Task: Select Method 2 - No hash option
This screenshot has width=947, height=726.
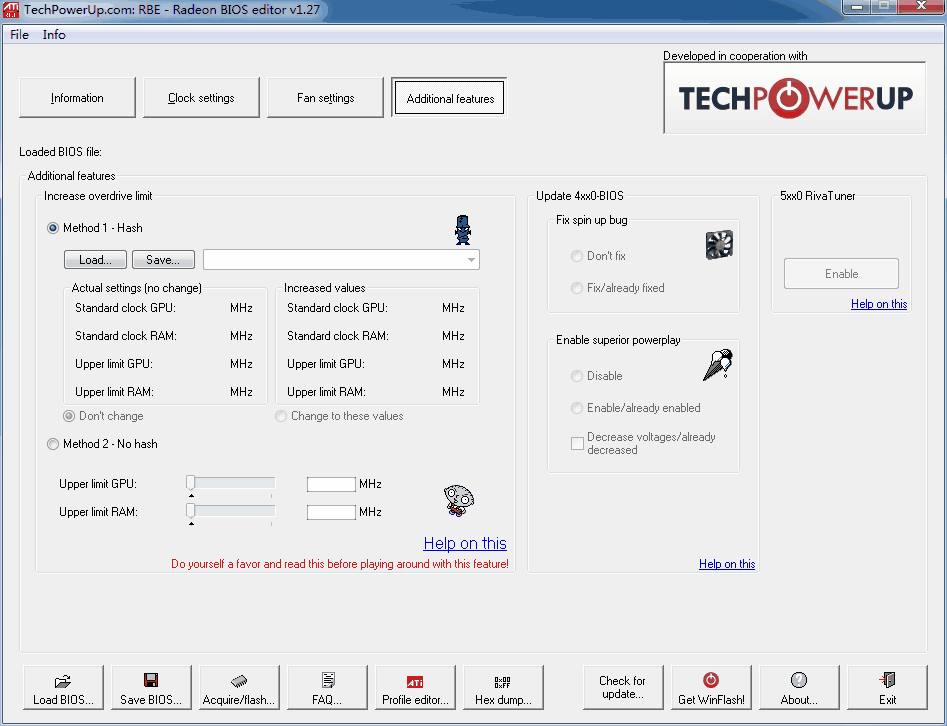Action: (x=54, y=444)
